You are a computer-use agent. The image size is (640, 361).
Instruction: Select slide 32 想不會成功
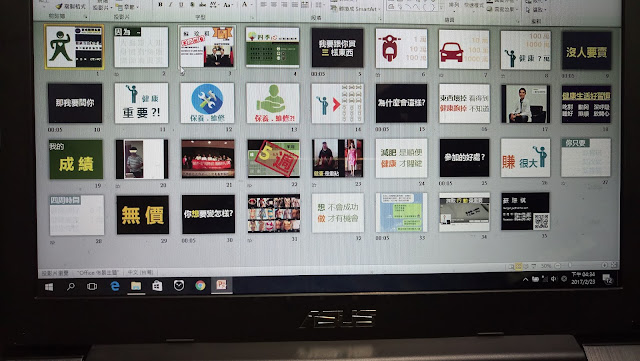pos(338,213)
